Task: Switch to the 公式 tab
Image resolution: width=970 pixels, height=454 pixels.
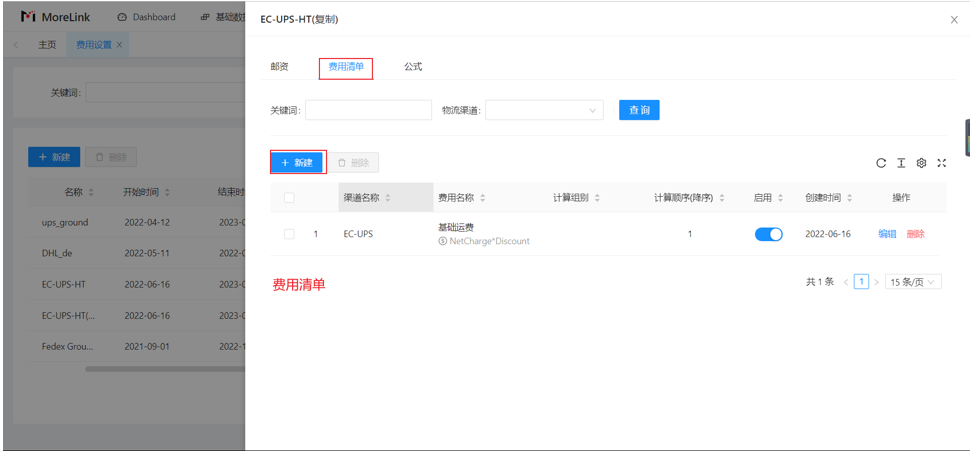Action: click(413, 67)
